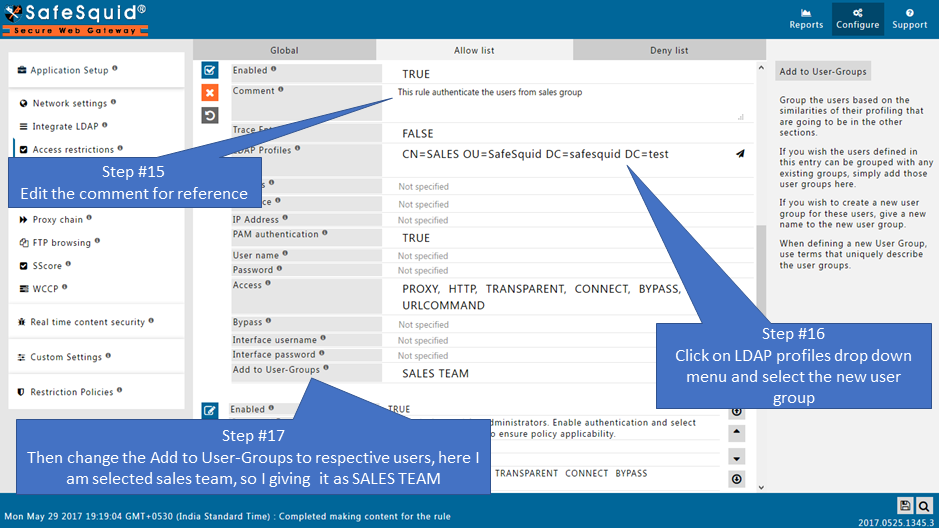This screenshot has width=939, height=528.
Task: Click info dot beside Add to User-Groups field
Action: pyautogui.click(x=326, y=368)
